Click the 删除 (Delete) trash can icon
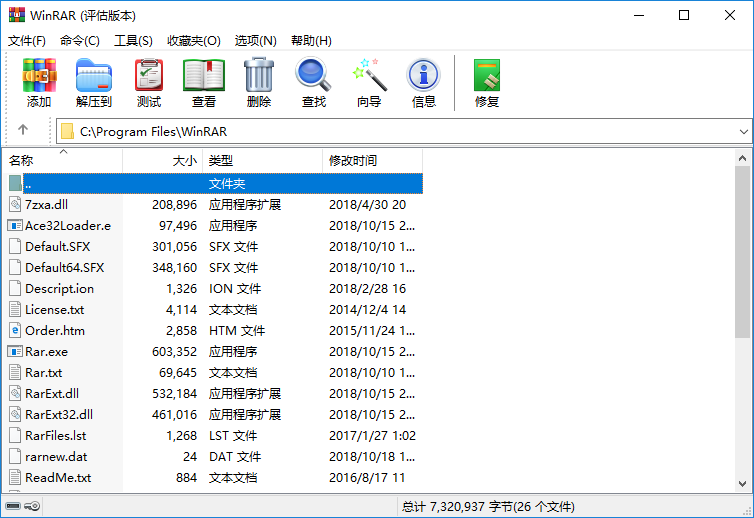This screenshot has width=754, height=518. 259,75
